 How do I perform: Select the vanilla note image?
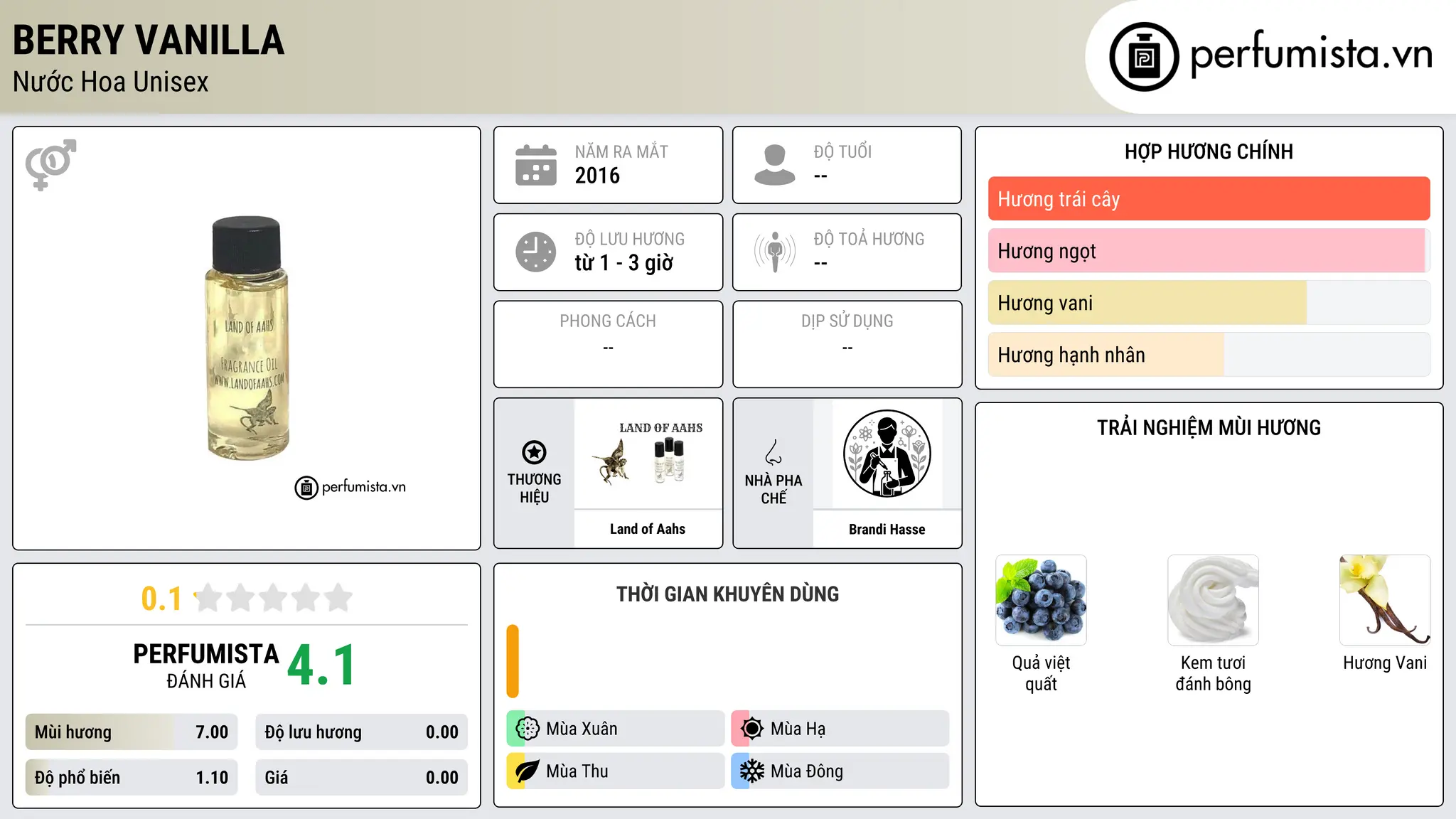pyautogui.click(x=1385, y=600)
